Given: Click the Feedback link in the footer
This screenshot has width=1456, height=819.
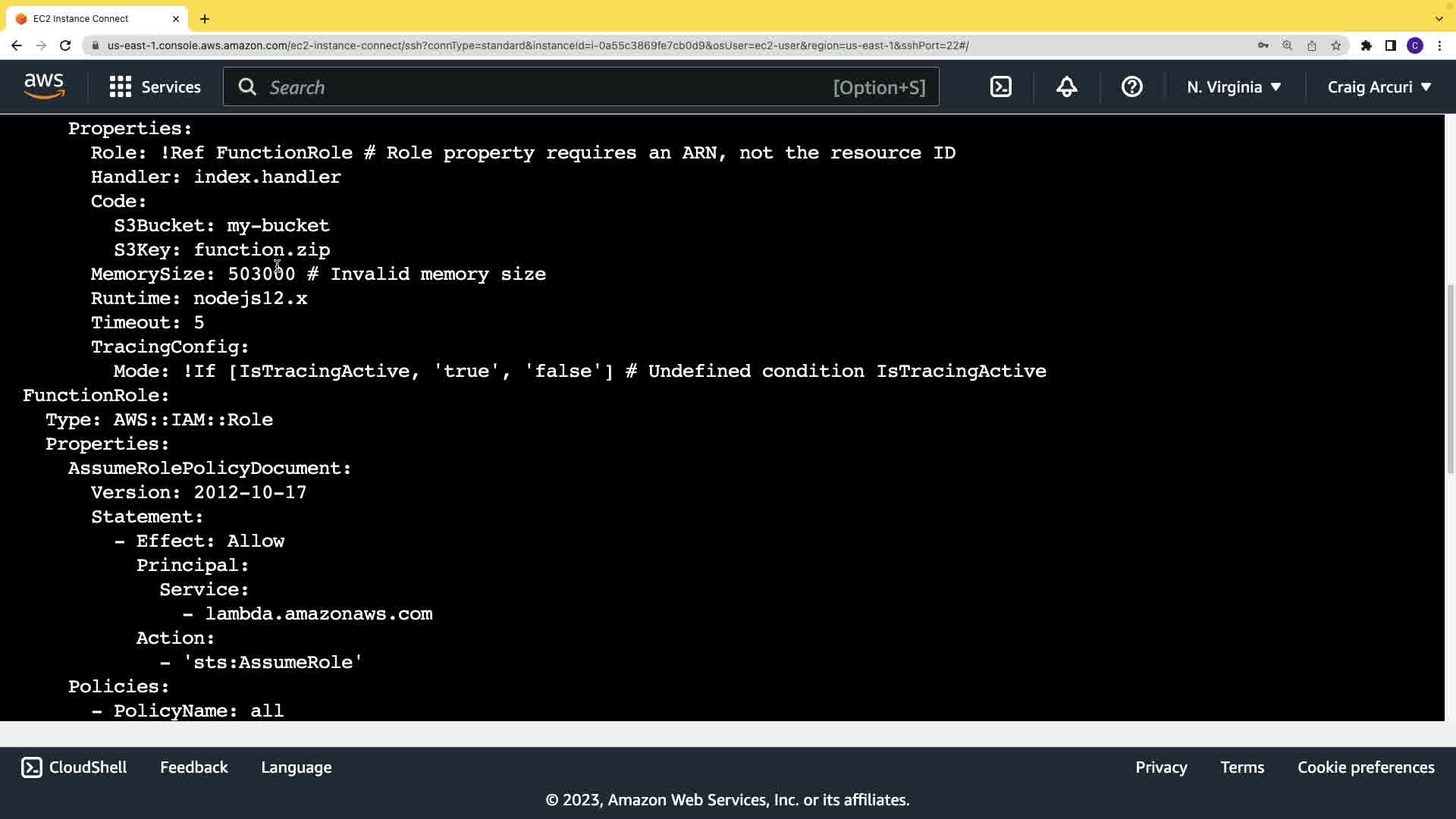Looking at the screenshot, I should coord(193,767).
